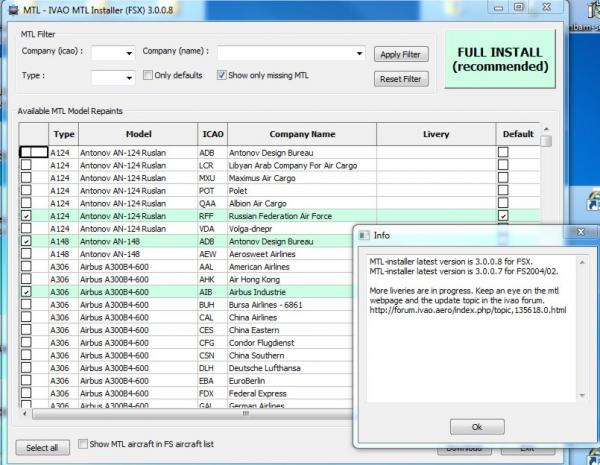This screenshot has width=600, height=465.
Task: Click the FULL INSTALL (recommended) button
Action: [x=500, y=59]
